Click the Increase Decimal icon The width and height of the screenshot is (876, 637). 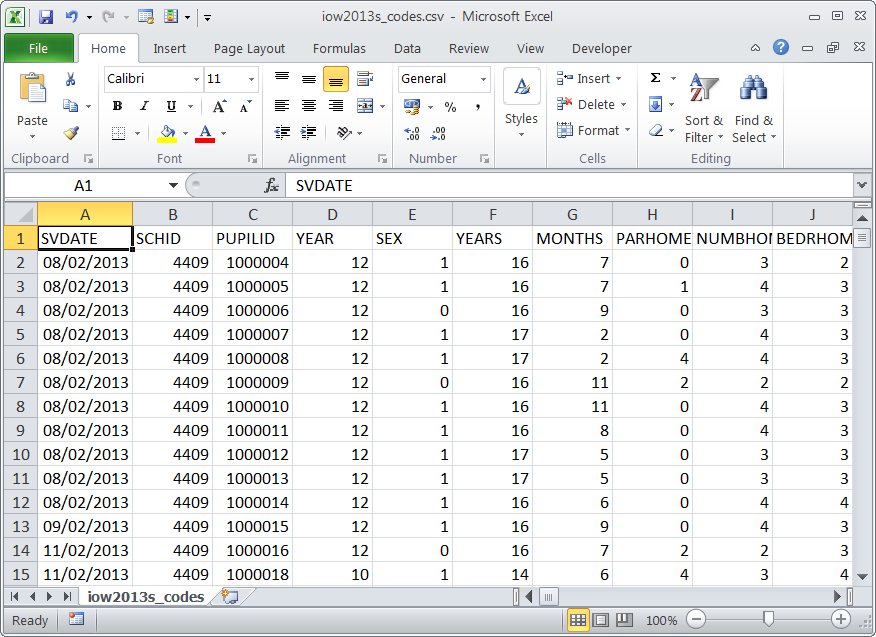click(x=410, y=131)
